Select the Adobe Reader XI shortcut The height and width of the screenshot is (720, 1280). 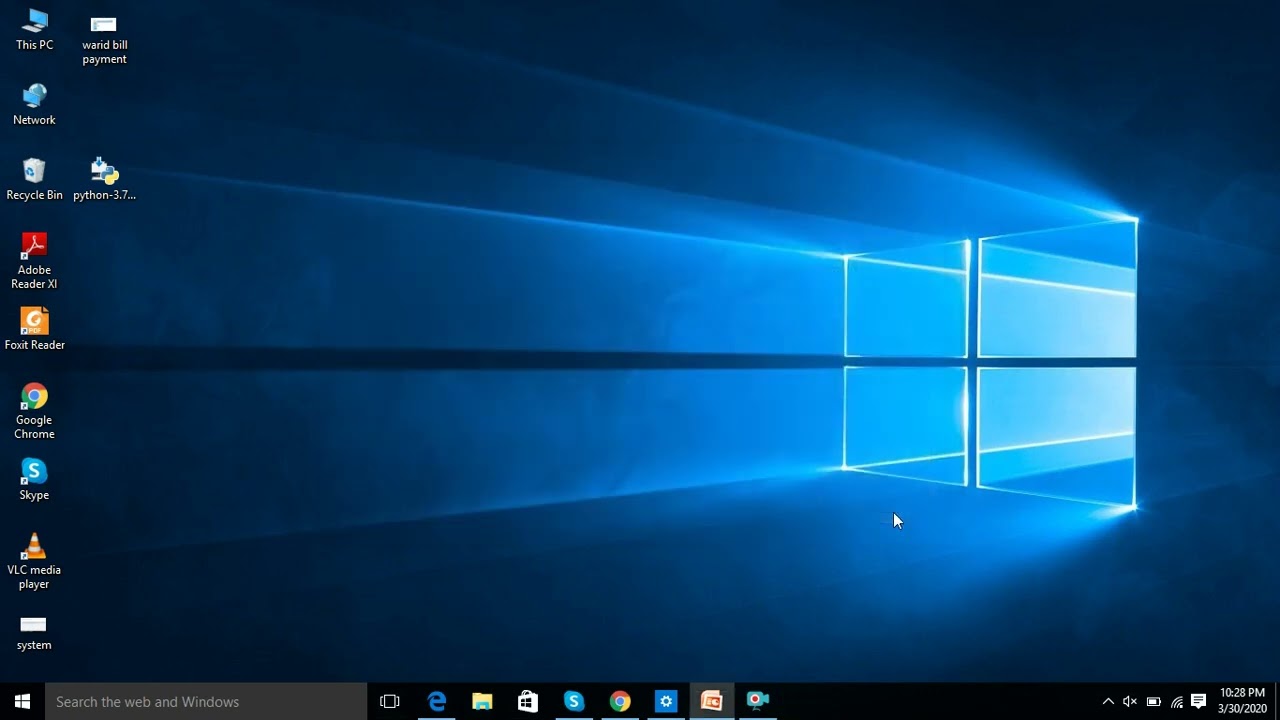(34, 262)
